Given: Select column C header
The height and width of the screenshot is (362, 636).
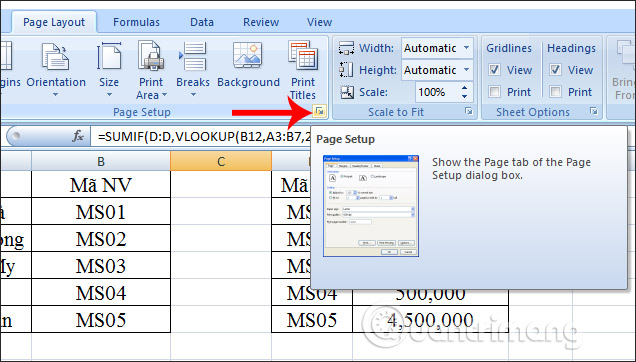Looking at the screenshot, I should (x=221, y=161).
